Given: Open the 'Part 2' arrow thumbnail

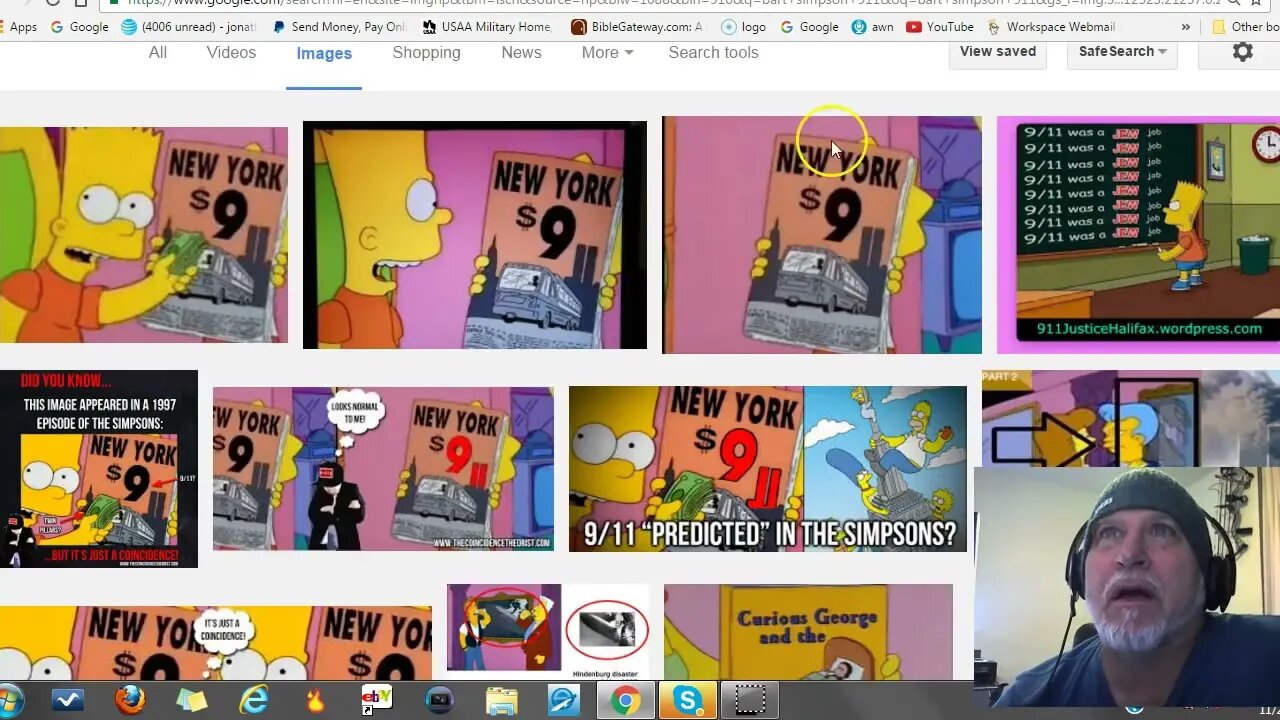Looking at the screenshot, I should click(x=1130, y=418).
